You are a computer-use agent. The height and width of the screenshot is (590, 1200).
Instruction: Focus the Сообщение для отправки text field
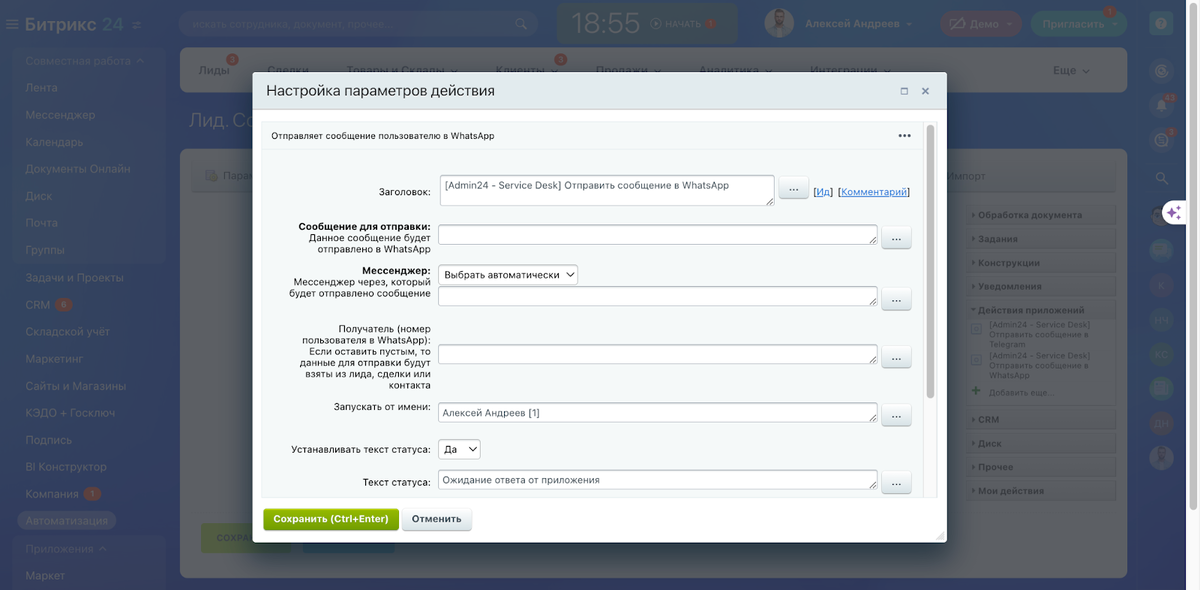658,235
